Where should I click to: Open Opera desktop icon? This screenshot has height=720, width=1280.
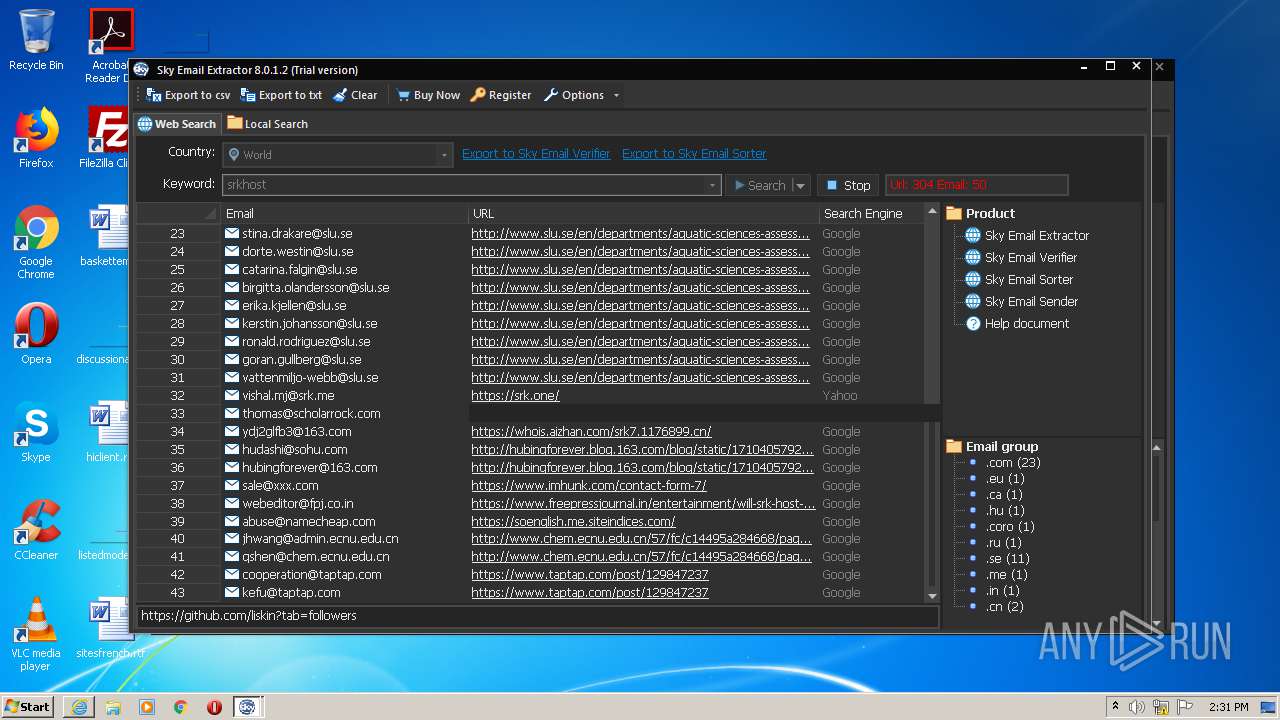pos(36,333)
